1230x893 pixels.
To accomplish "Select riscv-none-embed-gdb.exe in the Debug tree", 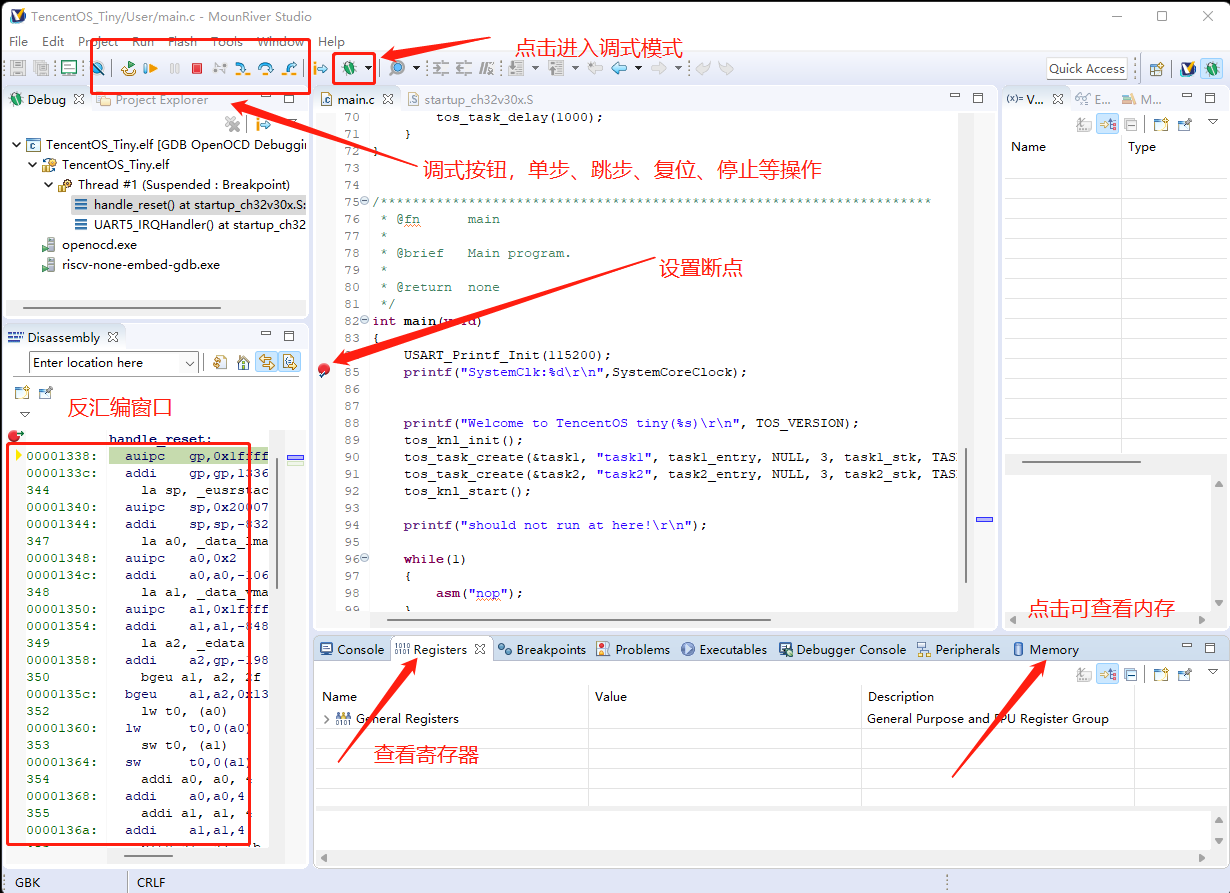I will coord(131,265).
